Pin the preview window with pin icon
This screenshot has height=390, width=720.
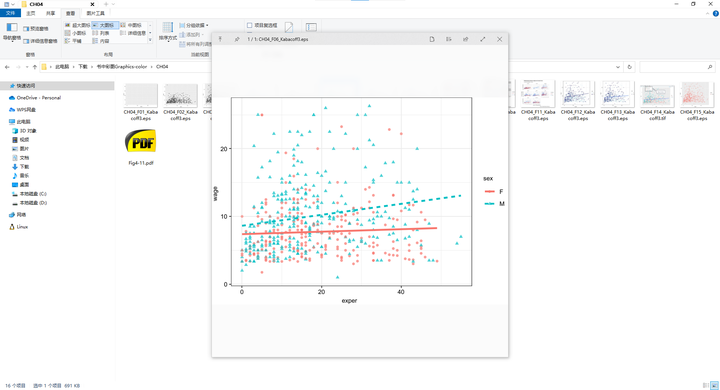point(237,39)
